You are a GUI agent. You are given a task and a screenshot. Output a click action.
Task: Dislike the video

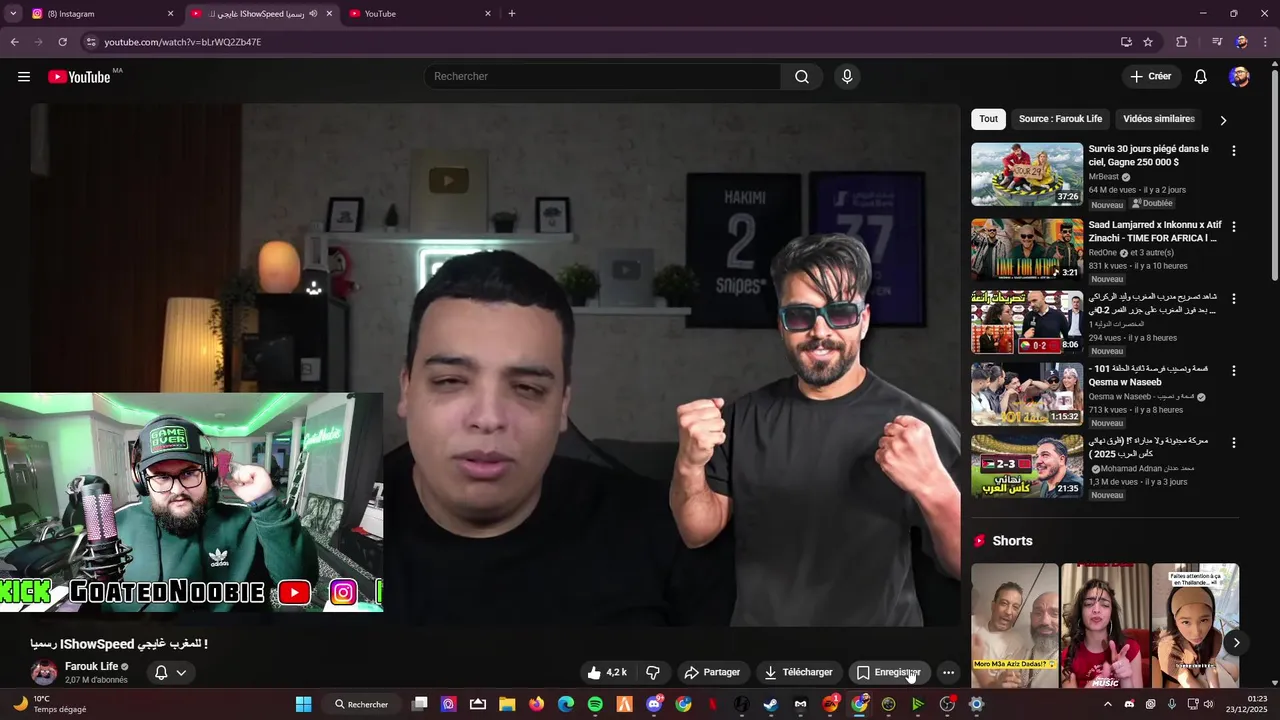653,673
